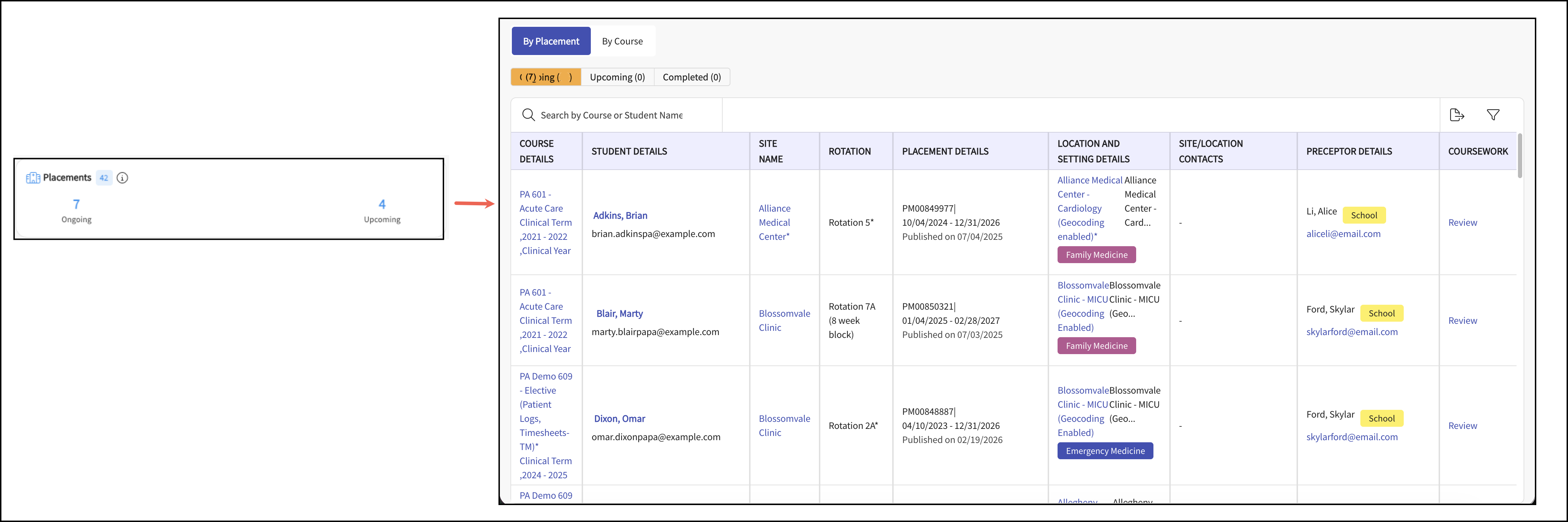Open Review link for Blair, Marty row
Viewport: 1568px width, 522px height.
pos(1462,320)
